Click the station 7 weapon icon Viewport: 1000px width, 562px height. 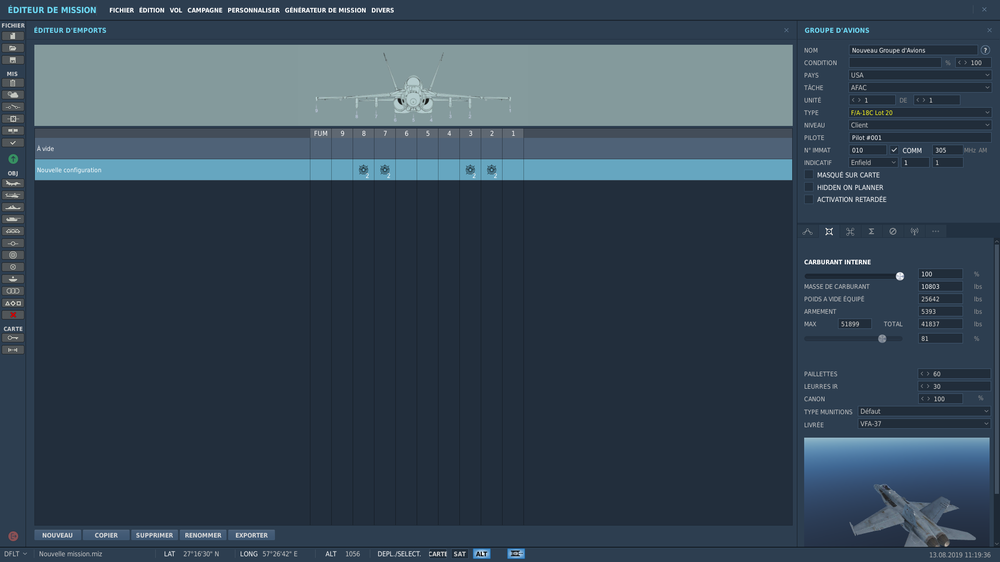(x=385, y=170)
